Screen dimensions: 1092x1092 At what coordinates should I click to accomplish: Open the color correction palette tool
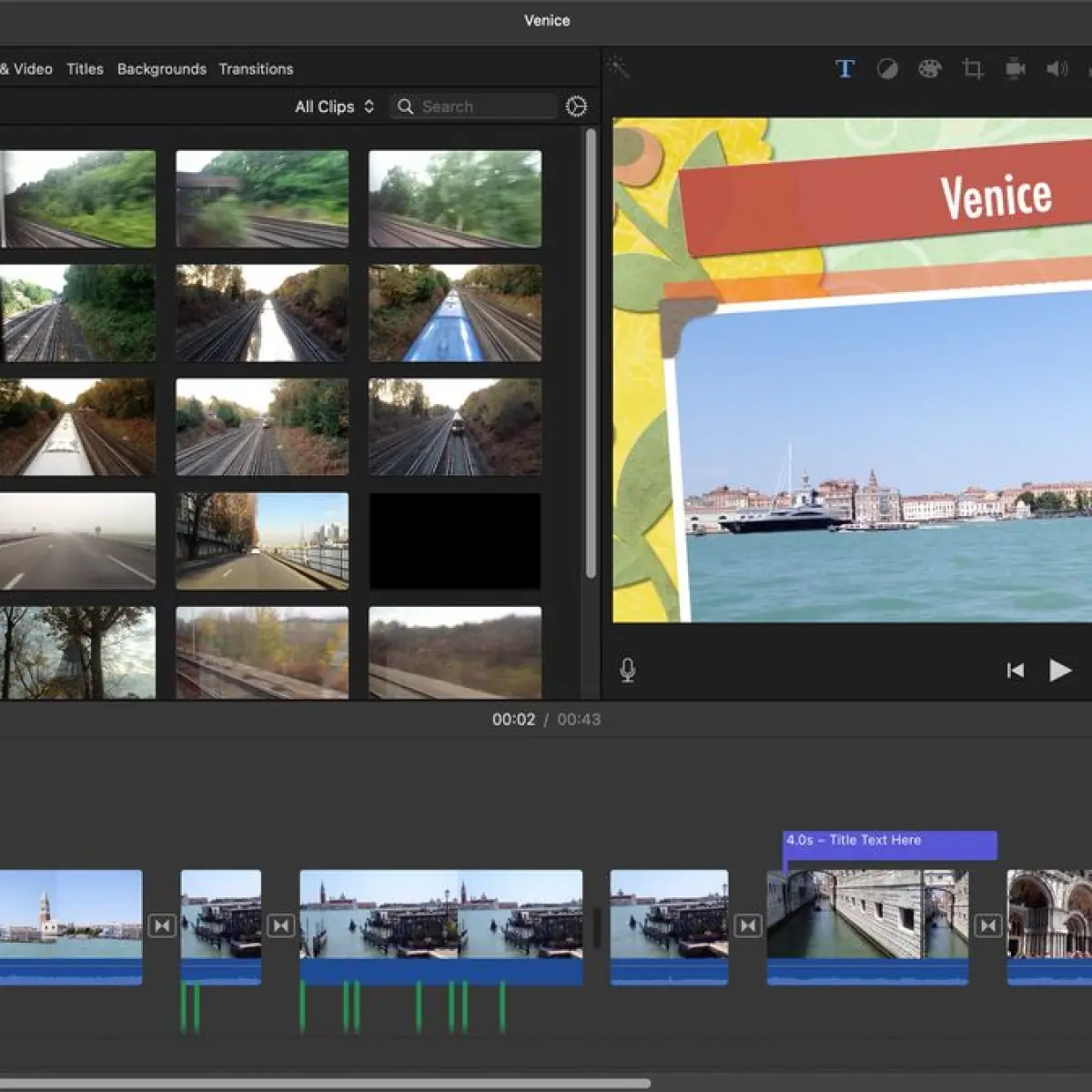(x=929, y=69)
